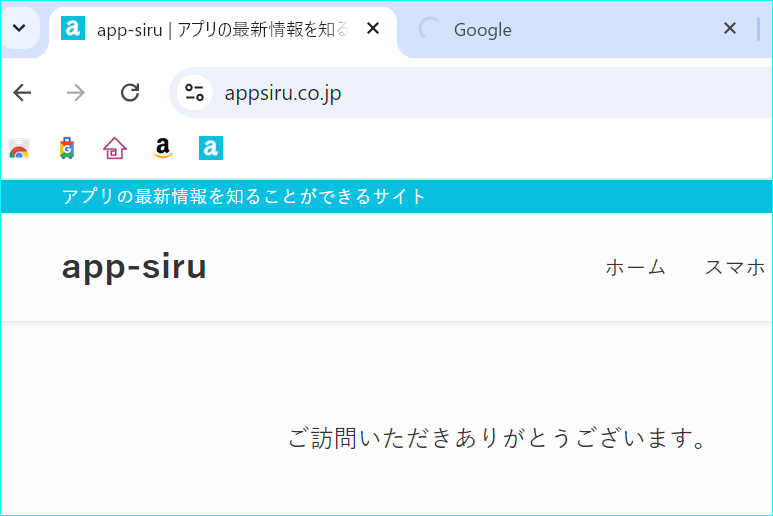The image size is (773, 516).
Task: Click the forward navigation arrow
Action: 76,93
